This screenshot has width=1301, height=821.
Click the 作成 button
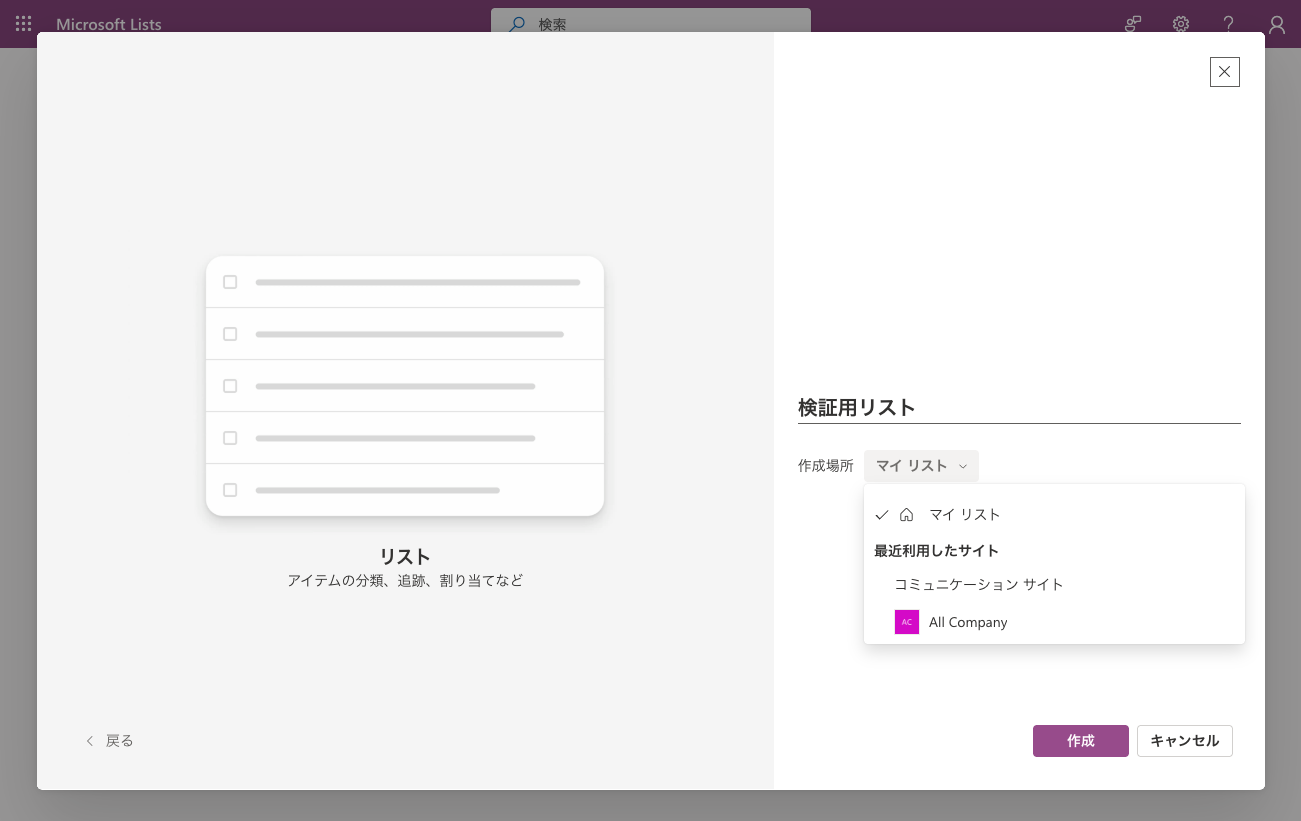coord(1081,741)
